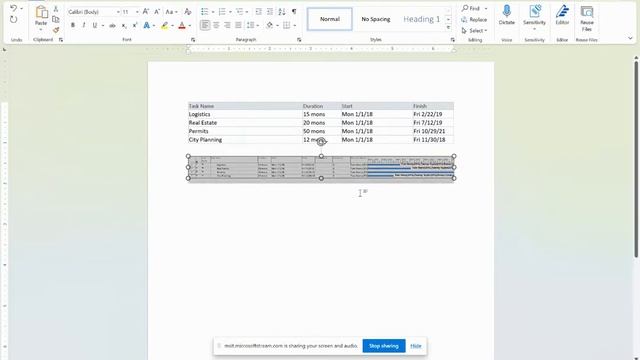Apply the No Spacing style
The image size is (640, 360).
376,19
